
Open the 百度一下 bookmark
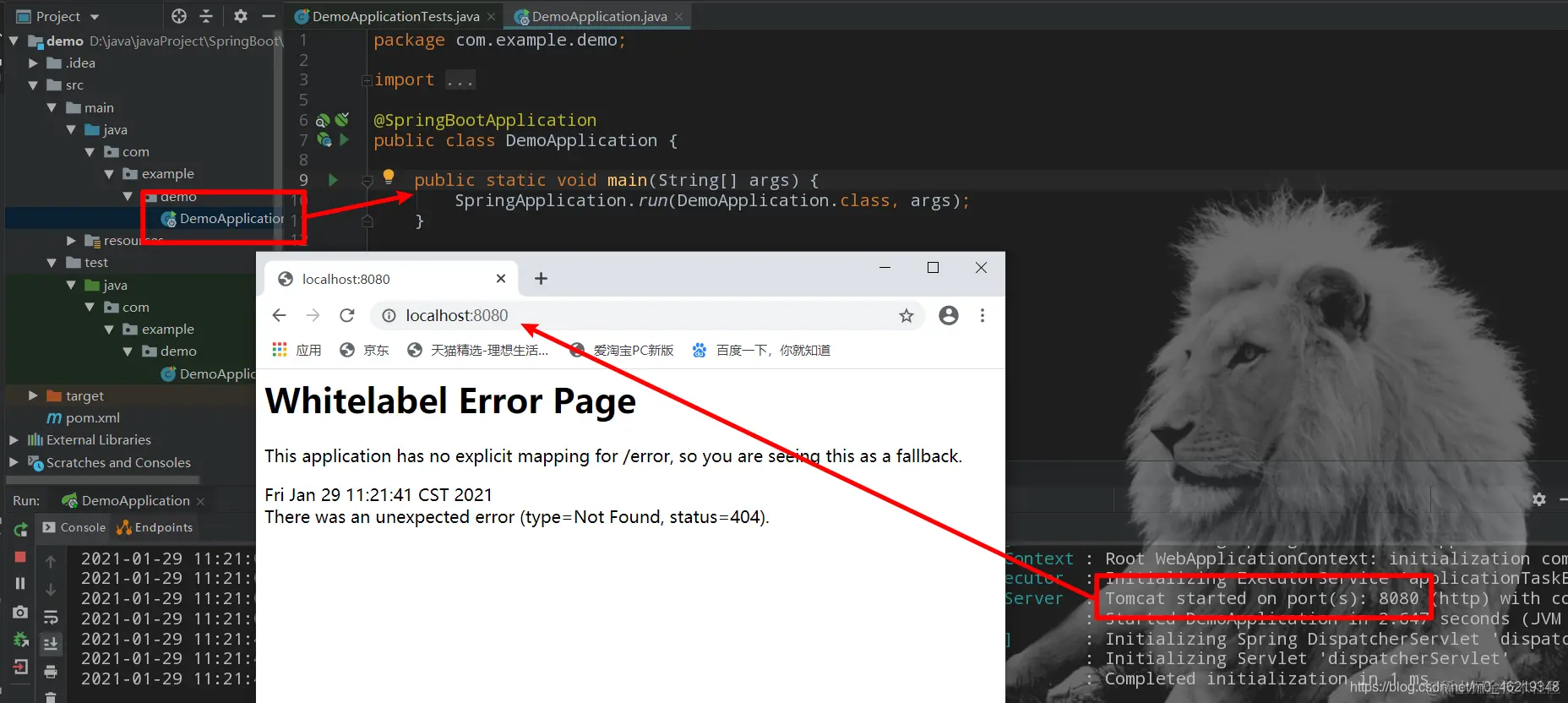(x=761, y=350)
